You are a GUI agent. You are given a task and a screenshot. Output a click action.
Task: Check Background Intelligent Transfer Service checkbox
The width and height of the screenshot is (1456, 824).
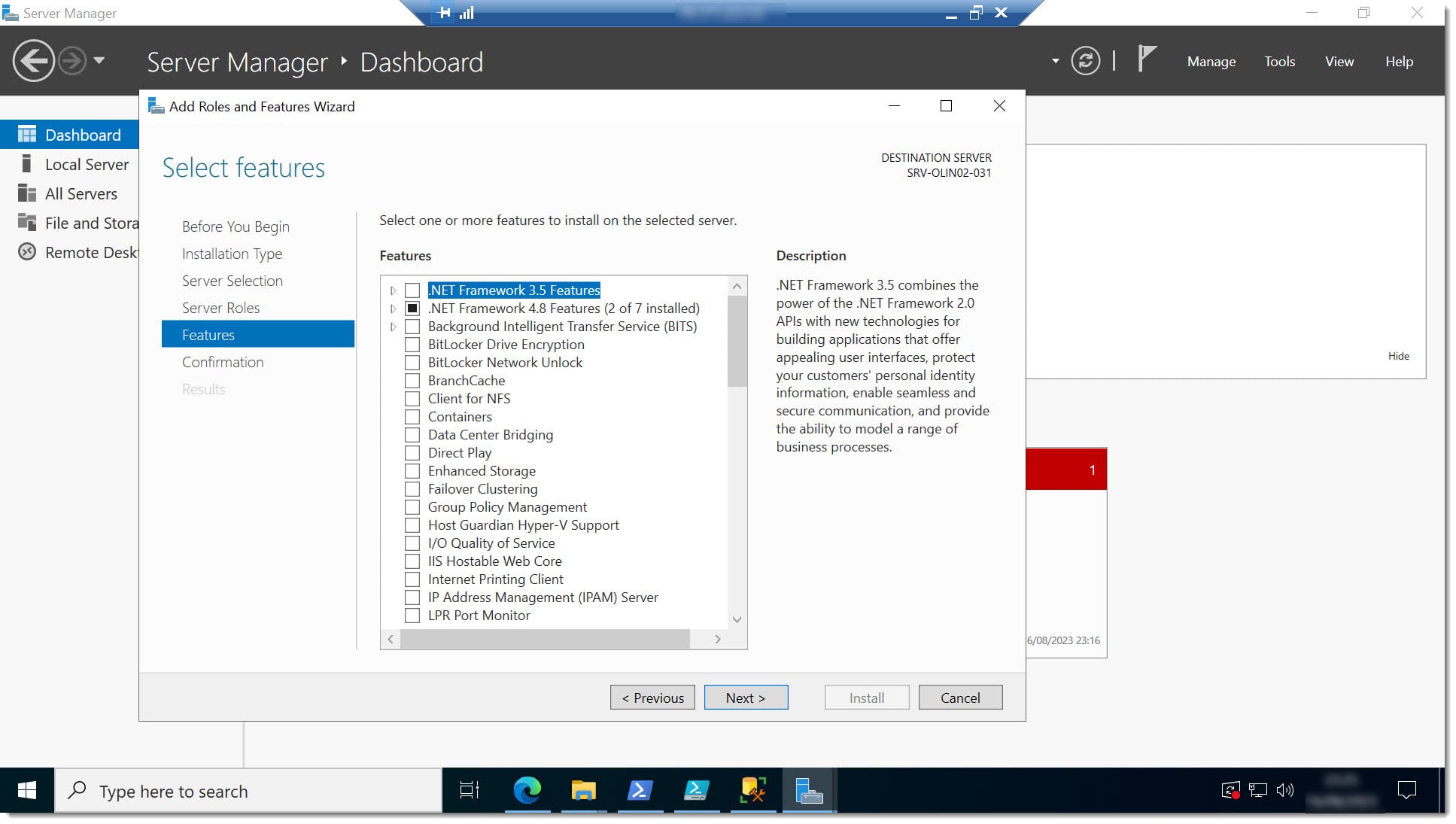tap(412, 327)
